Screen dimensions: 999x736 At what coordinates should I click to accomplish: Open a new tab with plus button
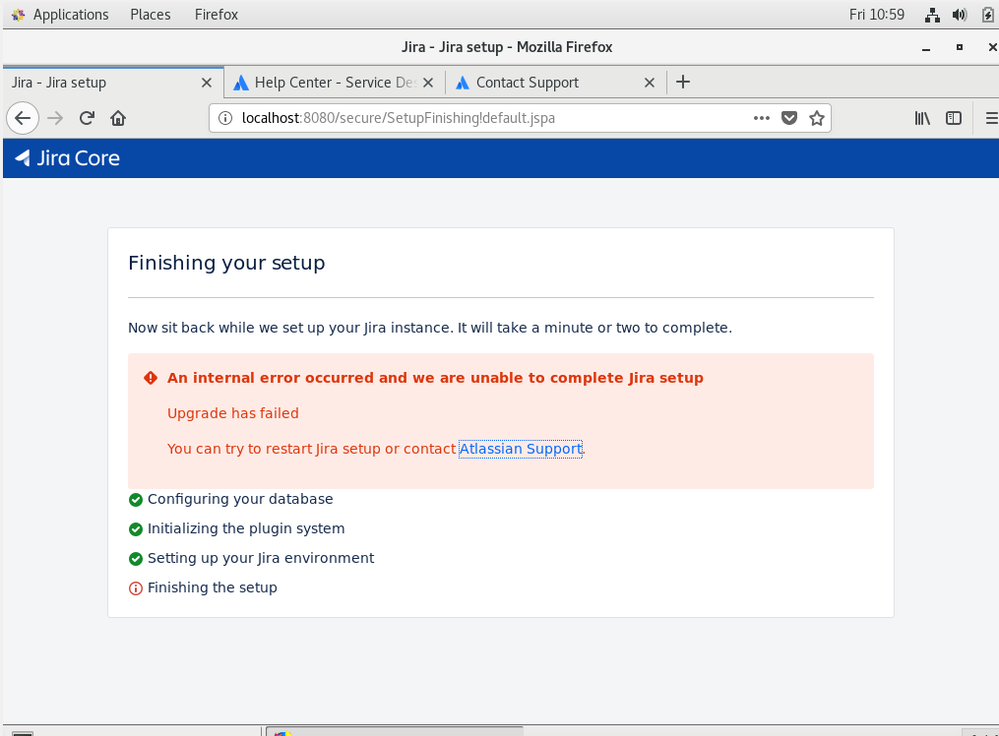[683, 82]
